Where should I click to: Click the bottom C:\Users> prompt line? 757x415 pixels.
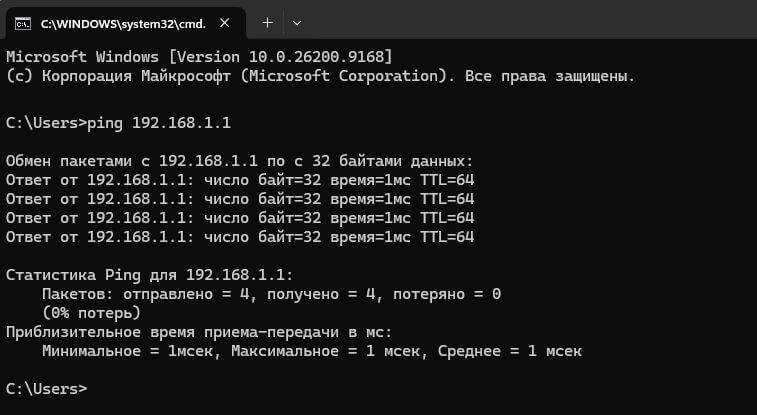pyautogui.click(x=47, y=389)
